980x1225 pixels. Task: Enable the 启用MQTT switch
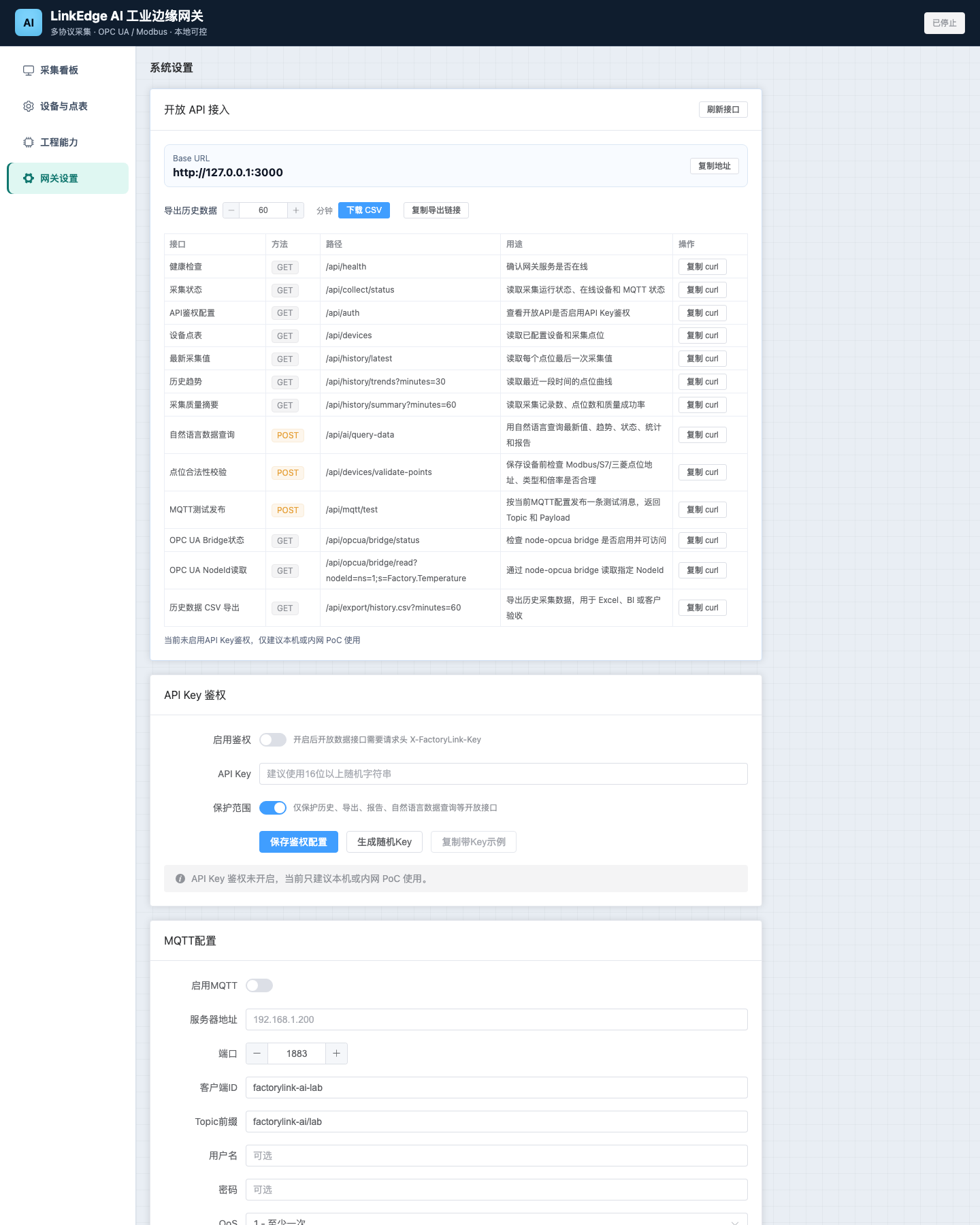tap(259, 985)
